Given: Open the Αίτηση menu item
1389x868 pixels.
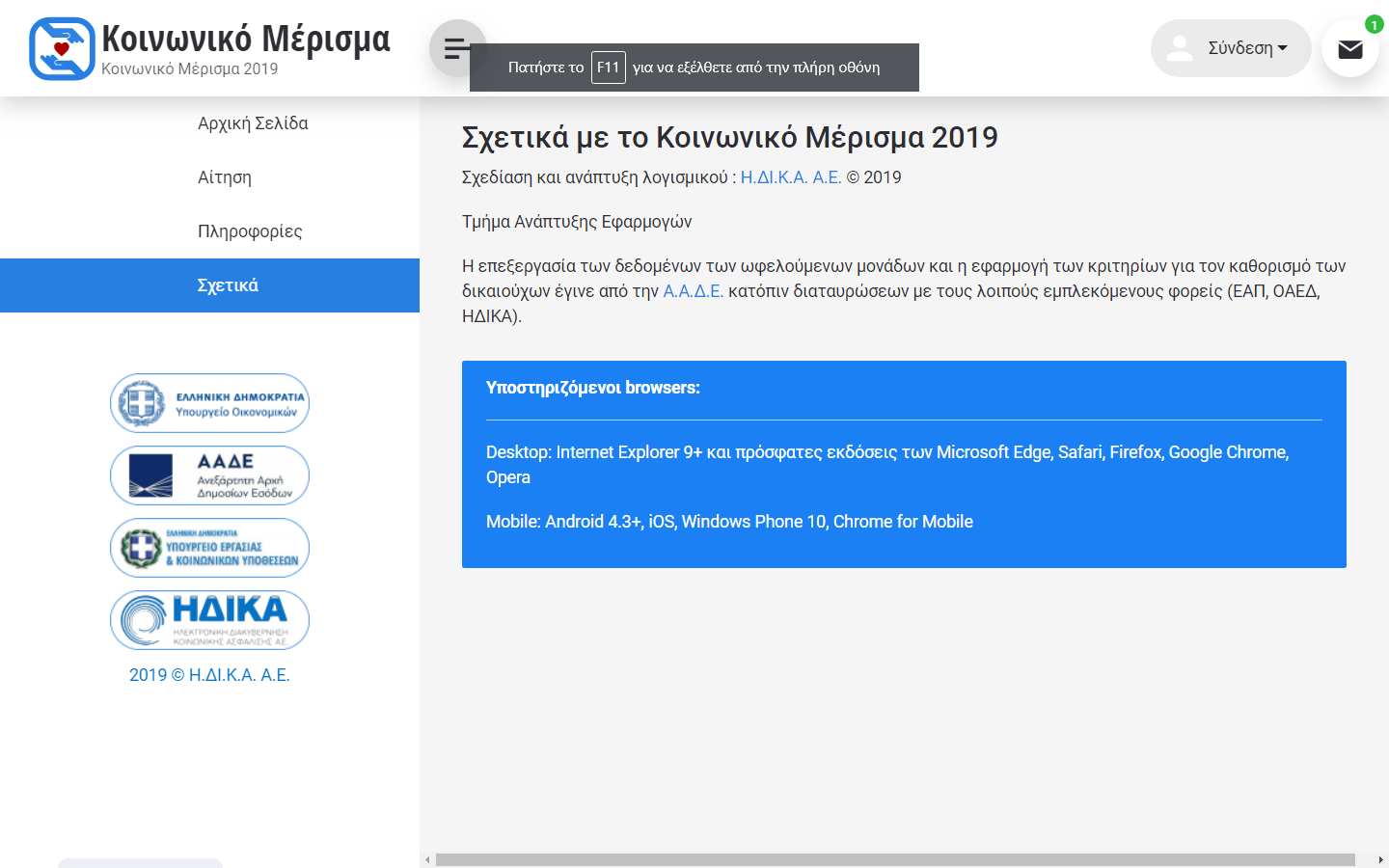Looking at the screenshot, I should pos(225,177).
